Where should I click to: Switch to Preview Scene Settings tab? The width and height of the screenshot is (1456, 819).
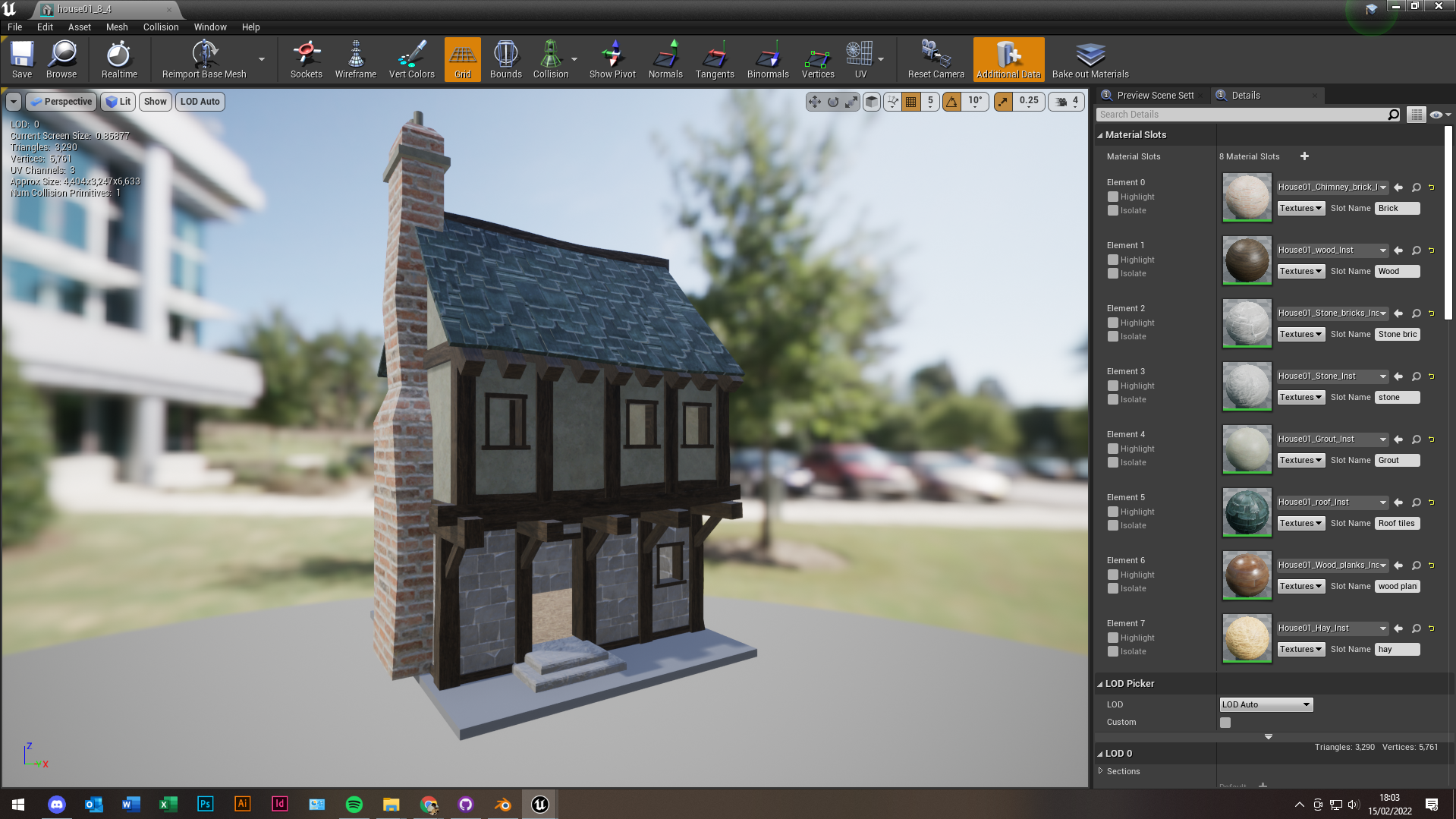point(1155,95)
